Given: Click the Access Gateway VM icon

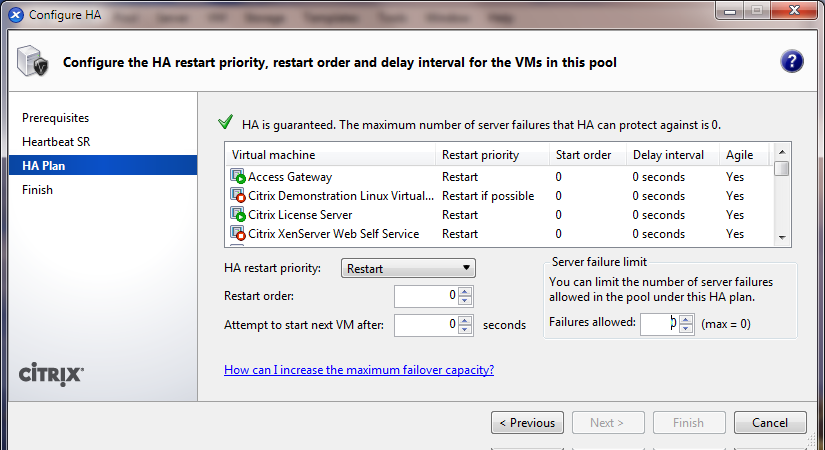Looking at the screenshot, I should (x=238, y=176).
